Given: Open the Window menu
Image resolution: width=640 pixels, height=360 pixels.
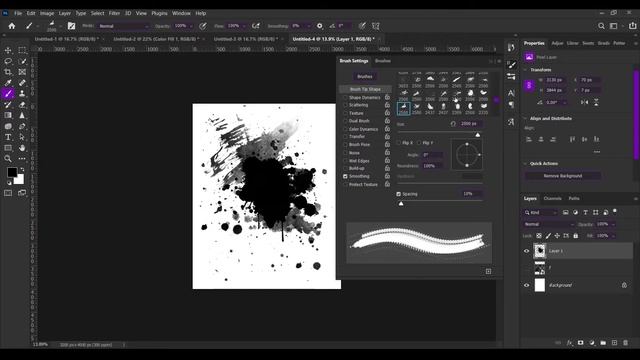Looking at the screenshot, I should 181,13.
